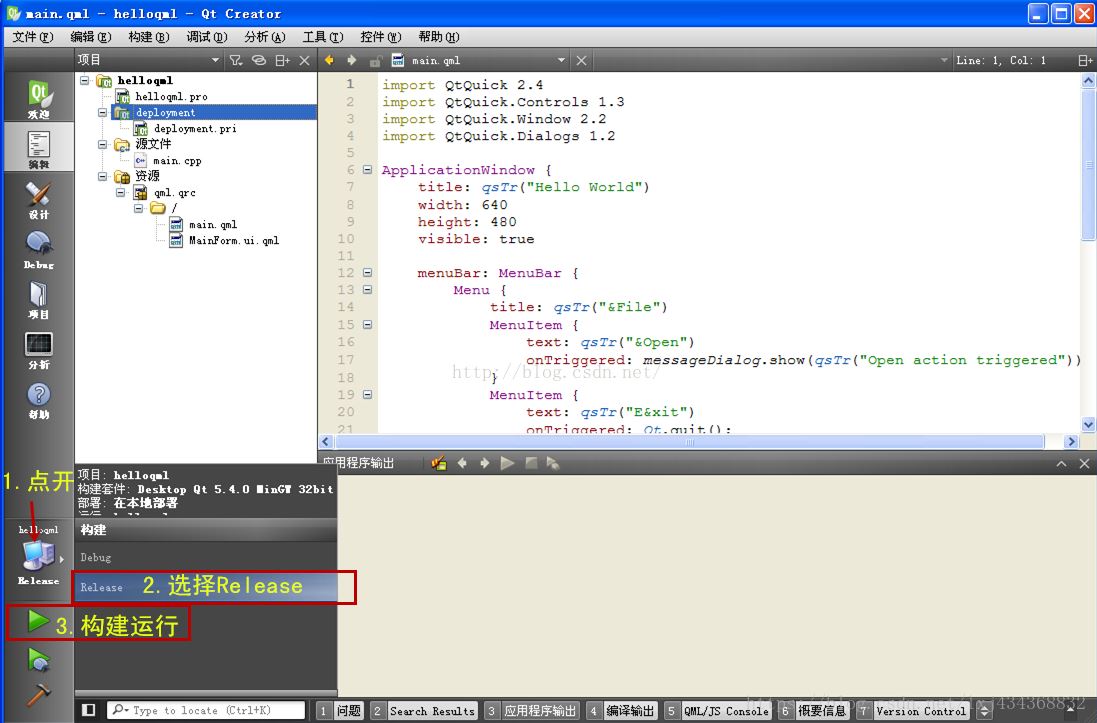1097x723 pixels.
Task: Show the 编译输出 Compile Output pane
Action: pos(621,710)
